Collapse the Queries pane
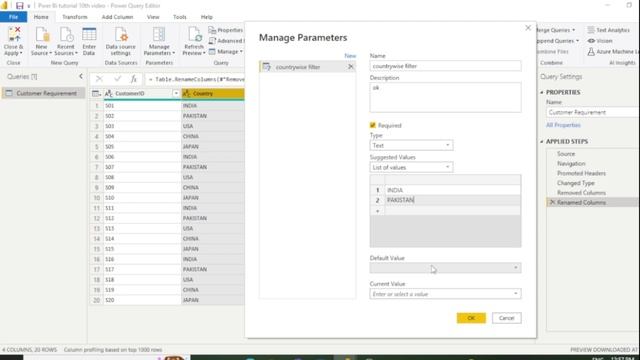Image resolution: width=640 pixels, height=360 pixels. (81, 76)
